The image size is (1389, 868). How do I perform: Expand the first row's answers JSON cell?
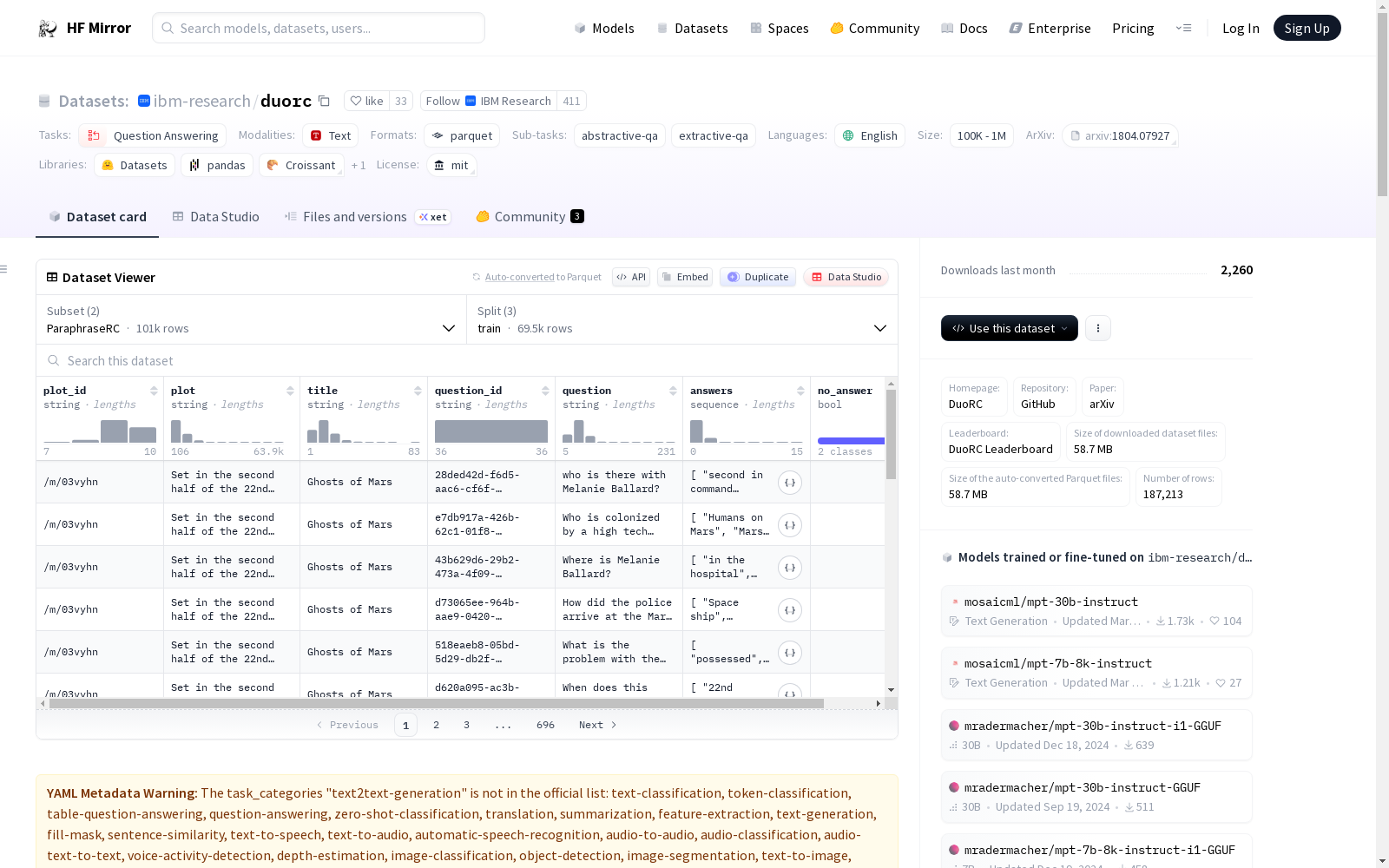(x=789, y=483)
